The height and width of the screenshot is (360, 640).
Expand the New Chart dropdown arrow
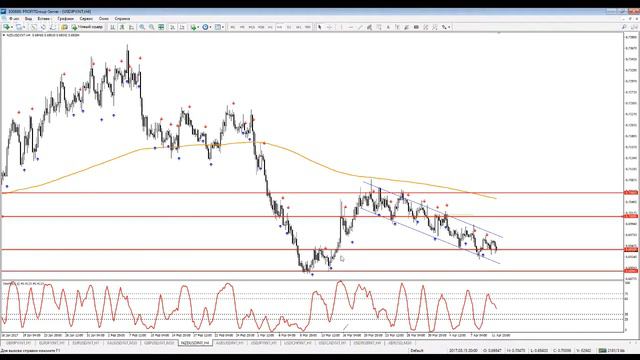click(x=11, y=27)
